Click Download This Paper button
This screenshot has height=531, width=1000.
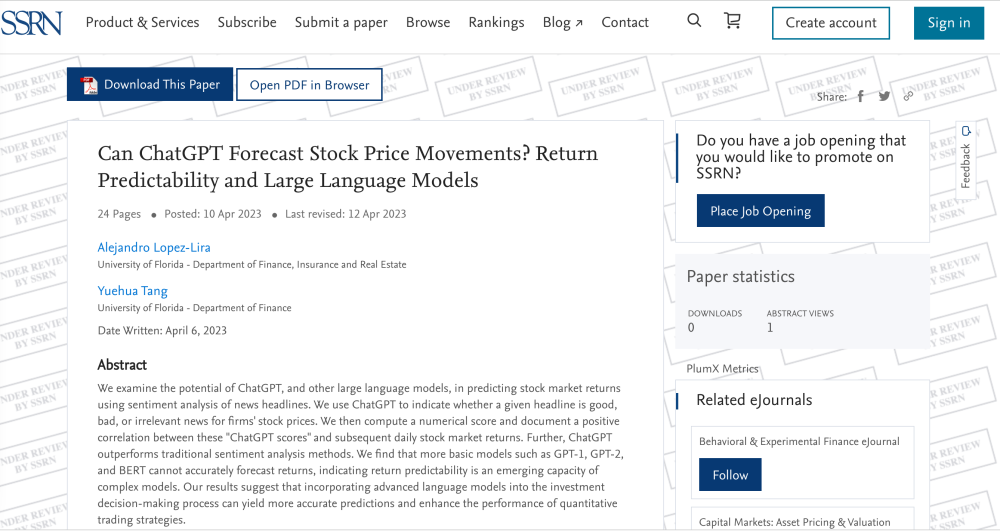click(x=150, y=84)
